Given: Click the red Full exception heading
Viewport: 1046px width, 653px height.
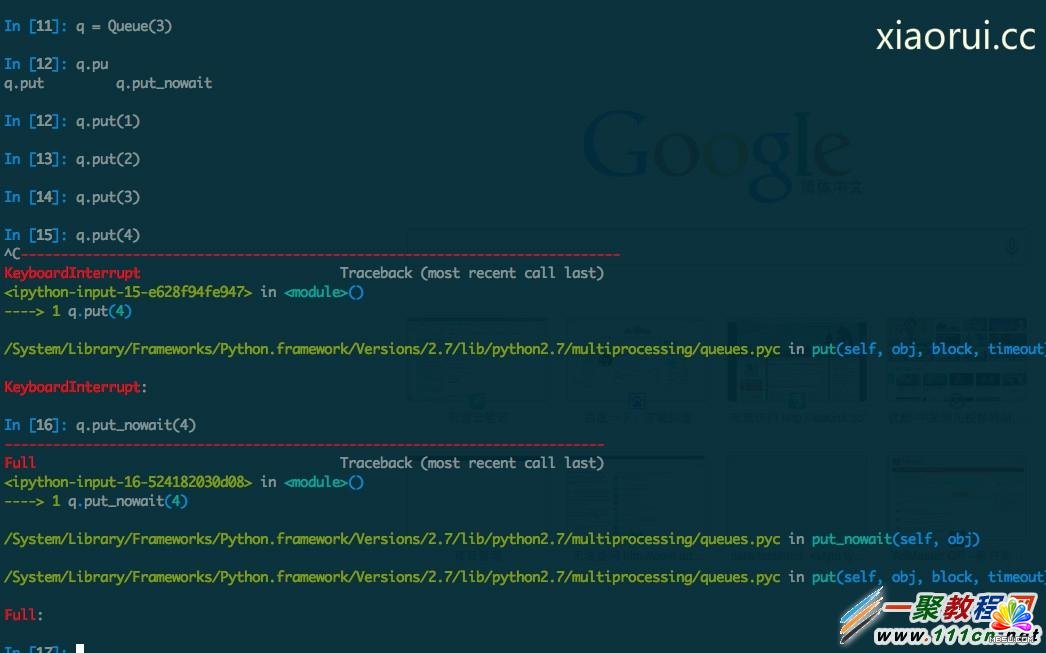Looking at the screenshot, I should 20,463.
